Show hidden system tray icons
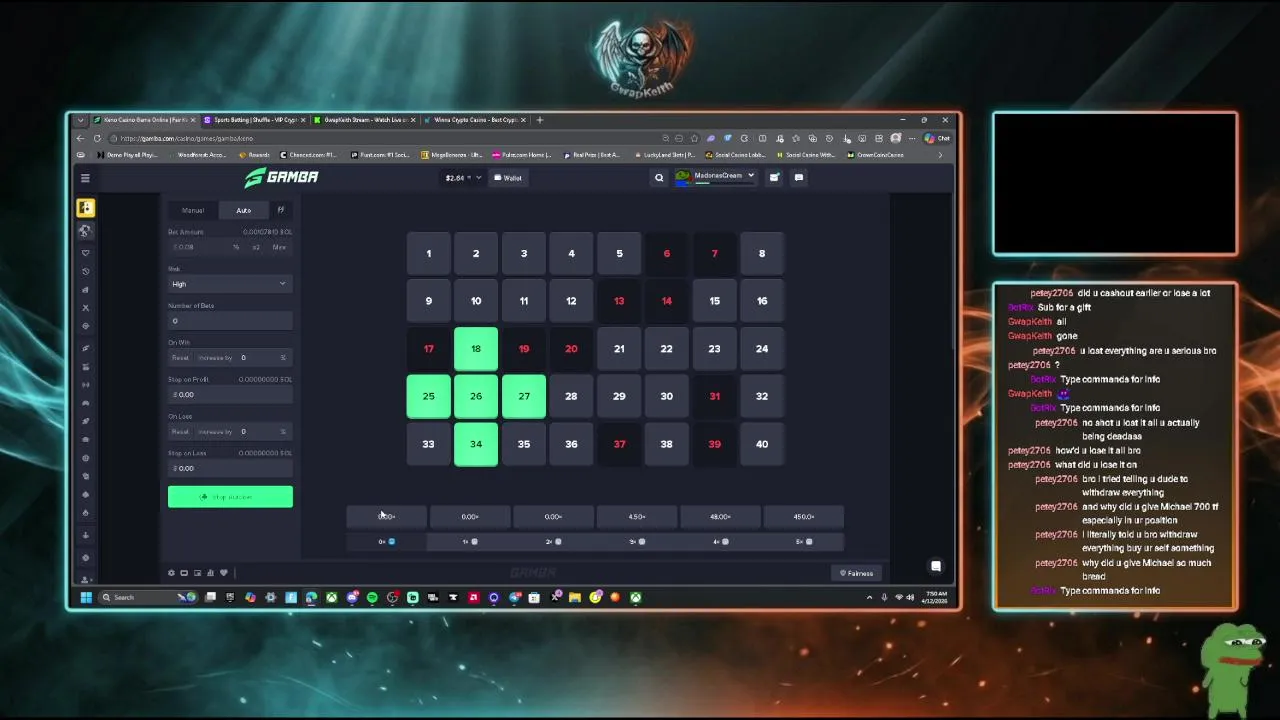1280x720 pixels. [x=869, y=597]
